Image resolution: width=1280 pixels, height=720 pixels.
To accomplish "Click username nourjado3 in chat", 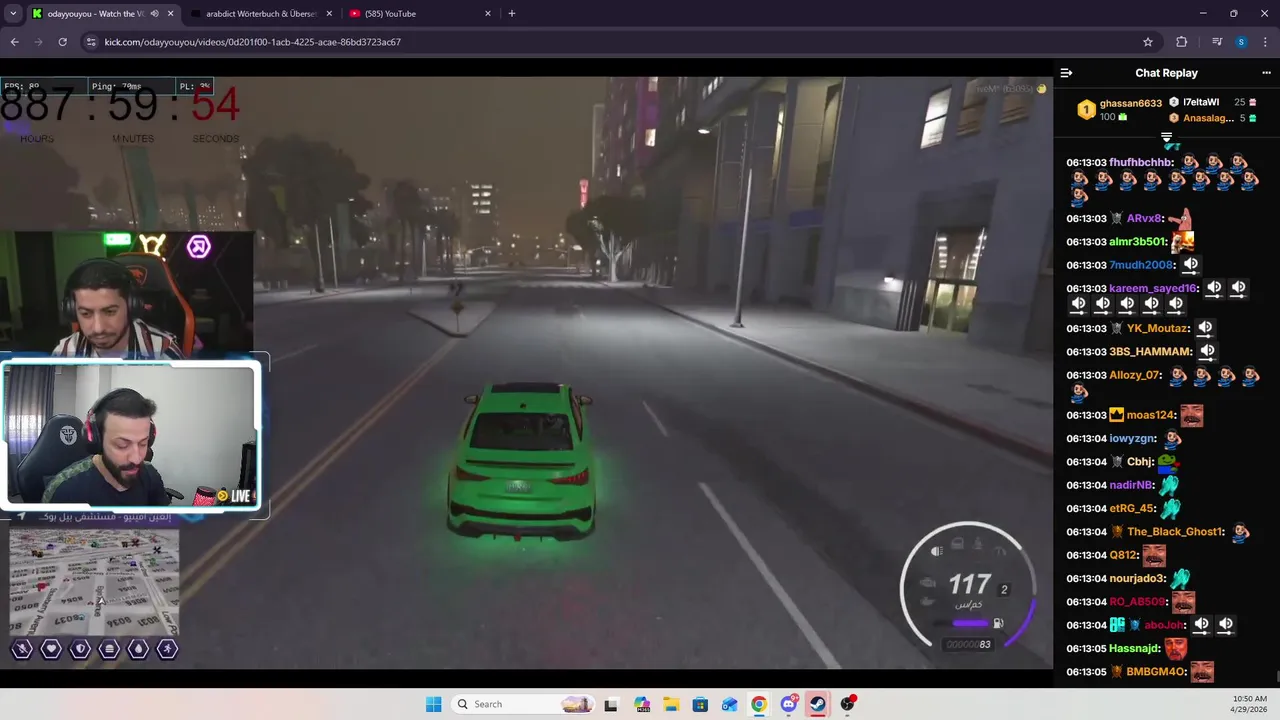I will pos(1137,578).
